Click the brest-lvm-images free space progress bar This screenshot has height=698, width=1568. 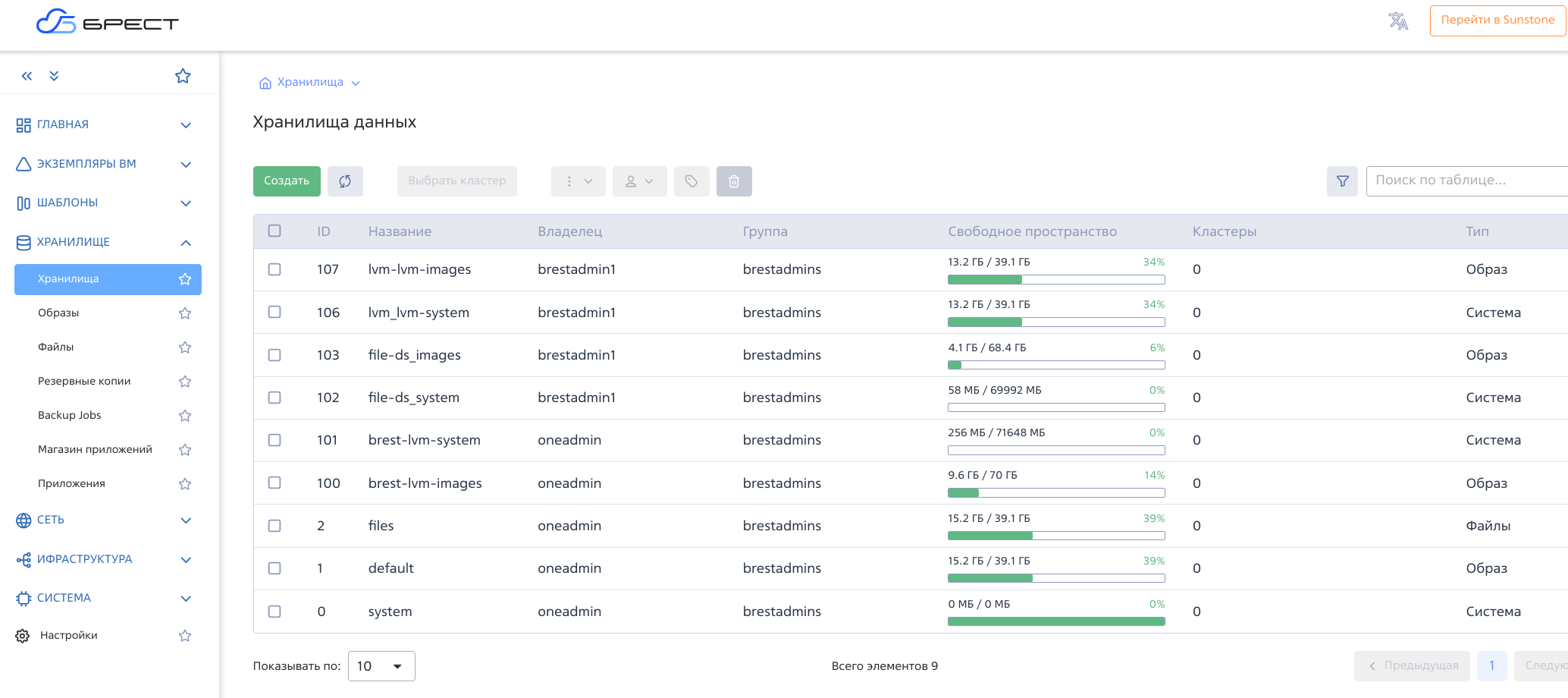[1055, 493]
